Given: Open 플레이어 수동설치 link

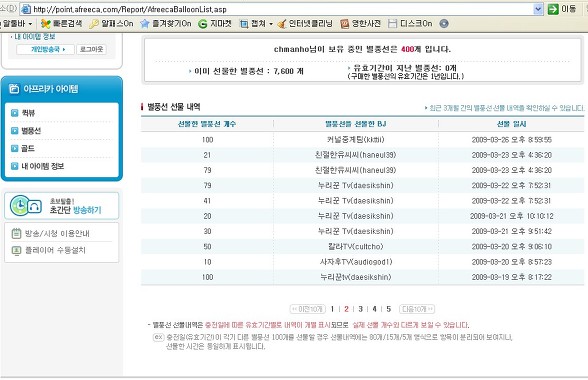Looking at the screenshot, I should coord(55,250).
